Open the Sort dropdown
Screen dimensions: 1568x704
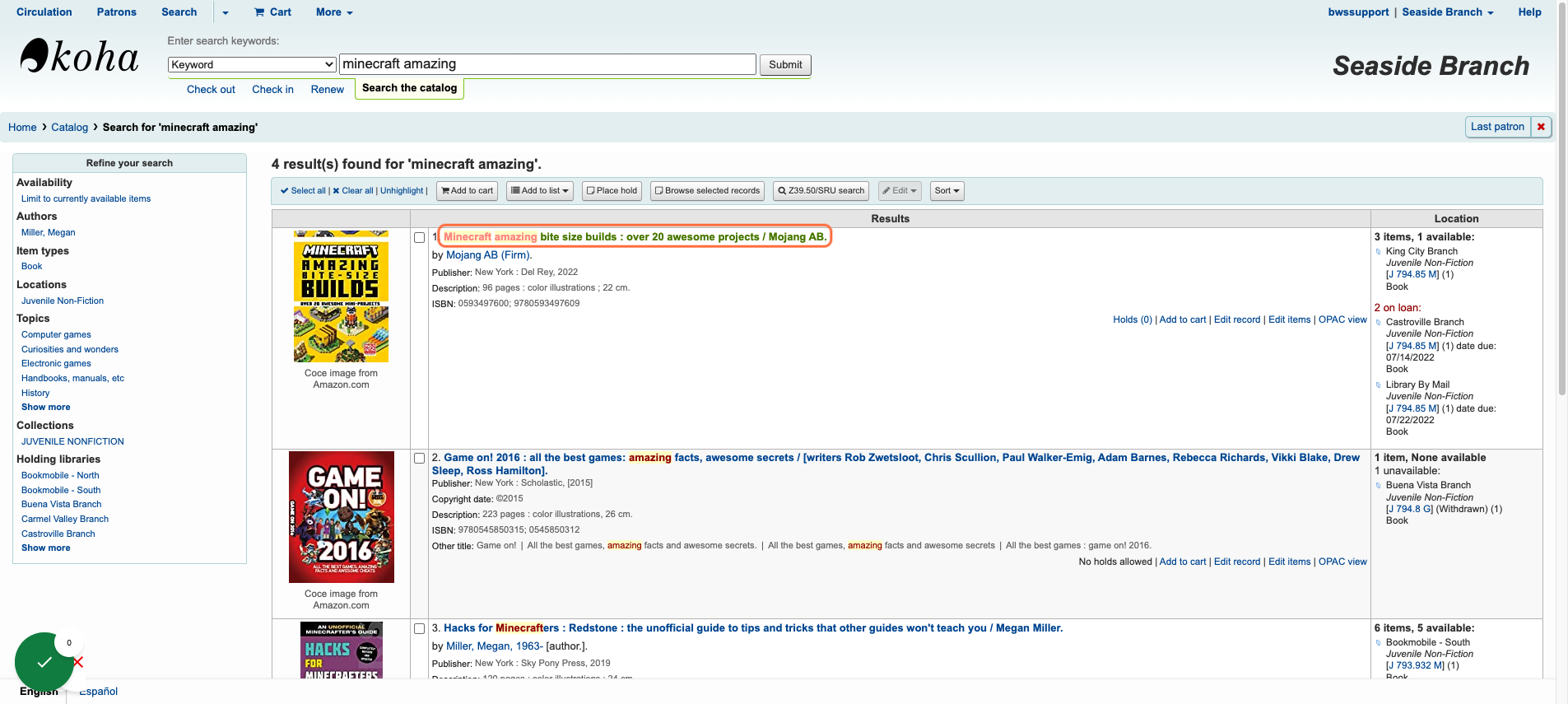pos(947,191)
